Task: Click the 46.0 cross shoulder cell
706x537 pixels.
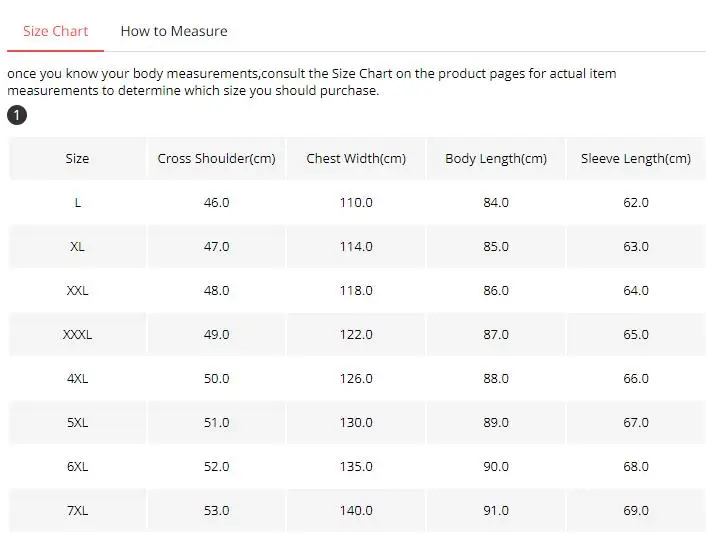Action: (216, 202)
